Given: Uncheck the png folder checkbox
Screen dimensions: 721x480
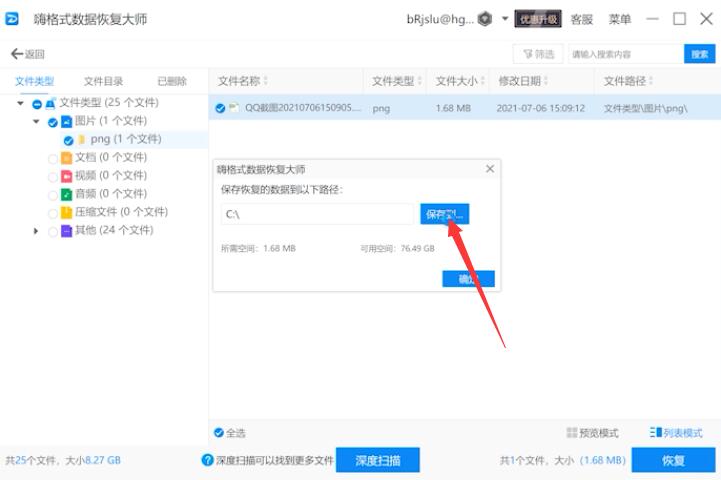Looking at the screenshot, I should [x=69, y=140].
